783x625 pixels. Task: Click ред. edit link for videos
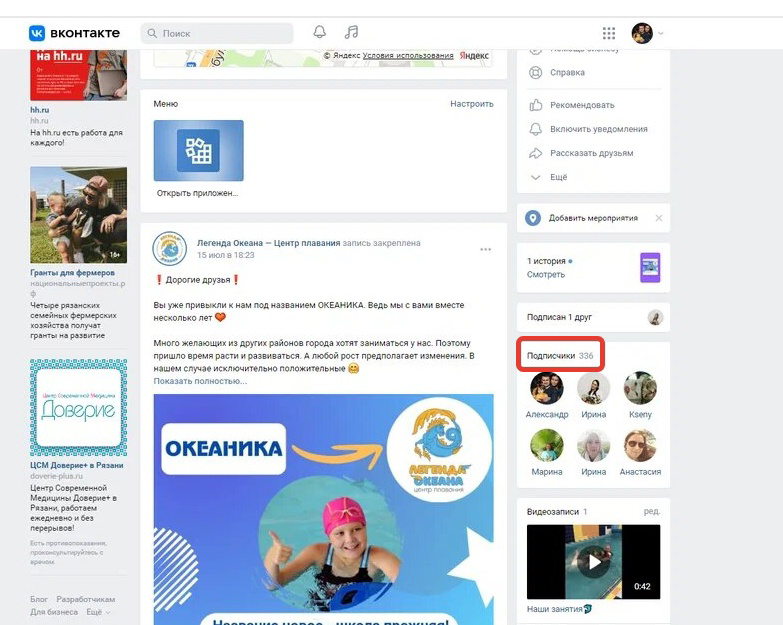652,512
